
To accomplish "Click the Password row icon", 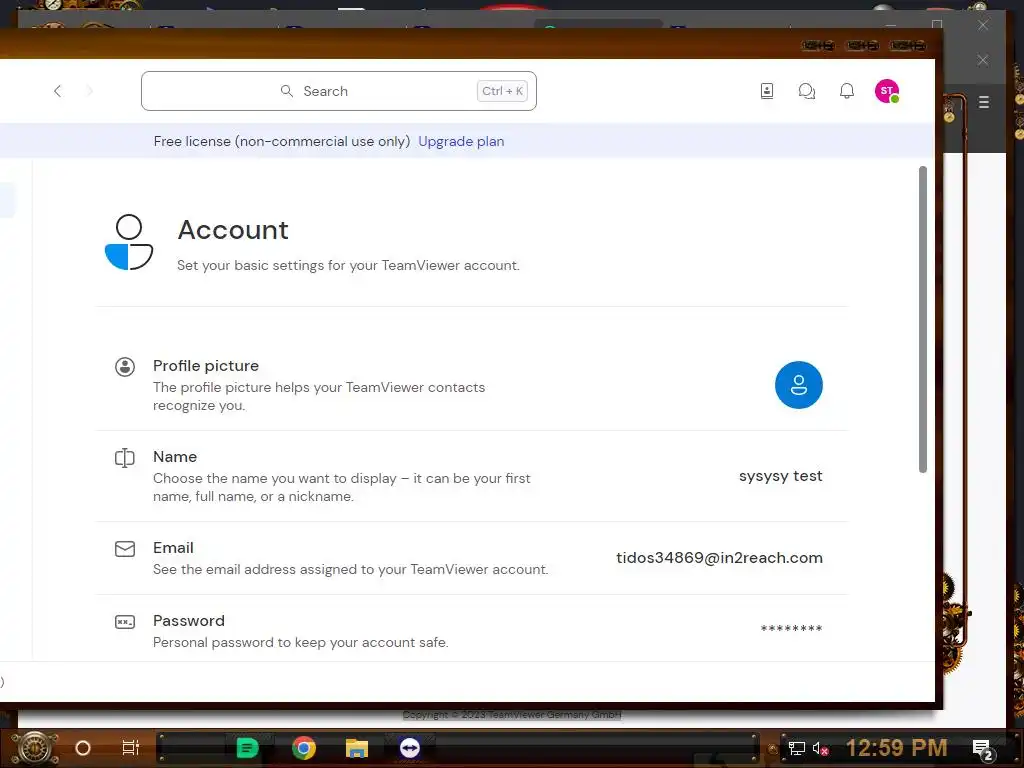I will click(x=125, y=622).
